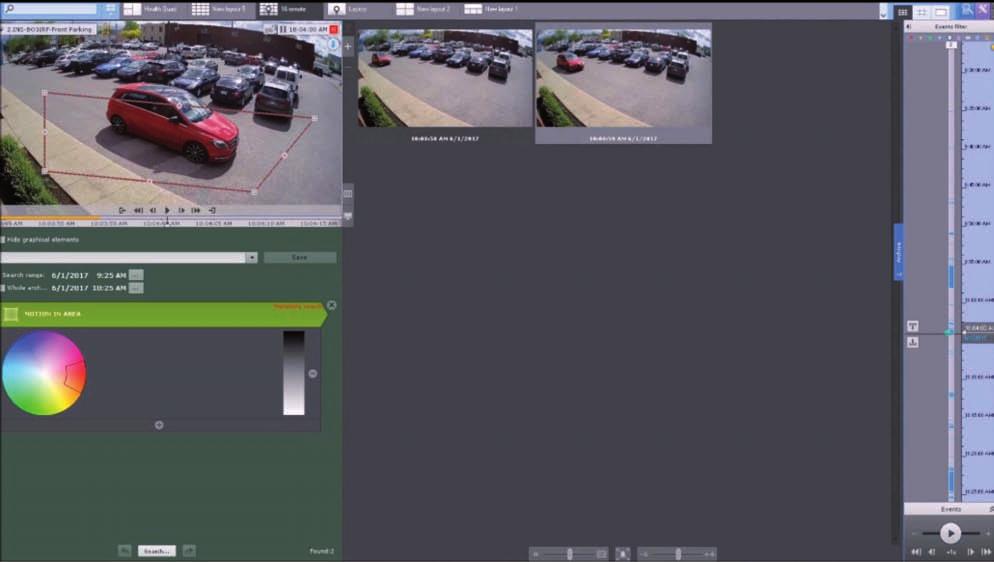994x562 pixels.
Task: Adjust the thumbnail size slider
Action: [569, 554]
